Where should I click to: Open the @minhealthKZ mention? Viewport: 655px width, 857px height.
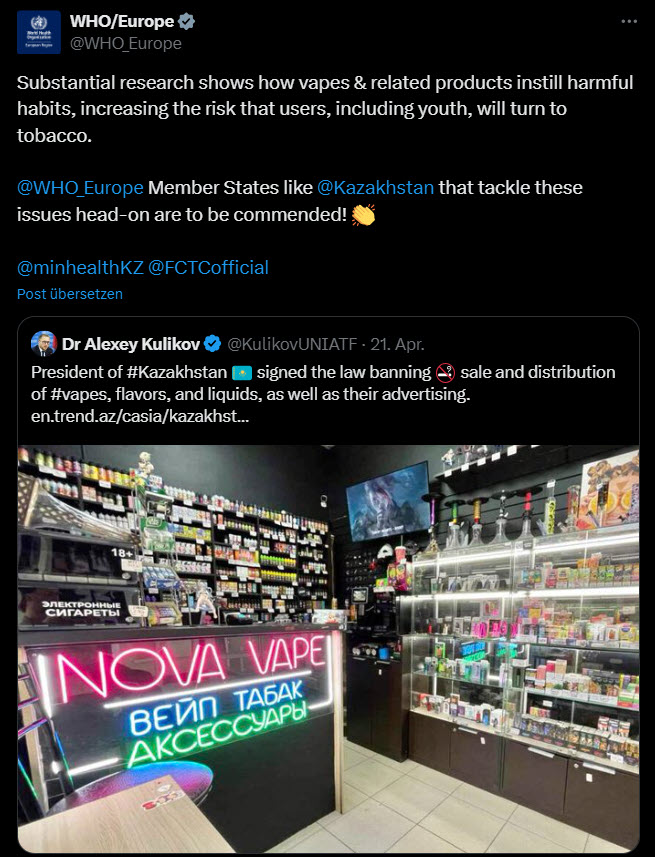(80, 268)
